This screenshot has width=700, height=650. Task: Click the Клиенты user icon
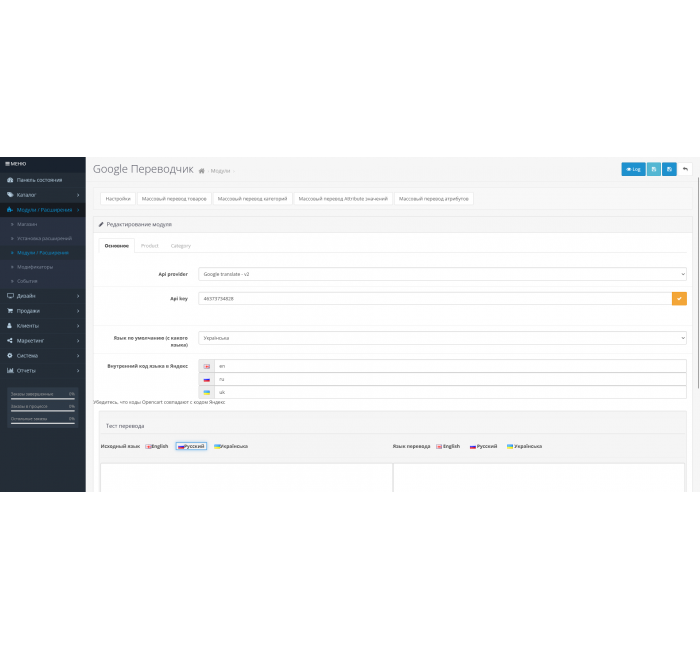click(x=10, y=325)
